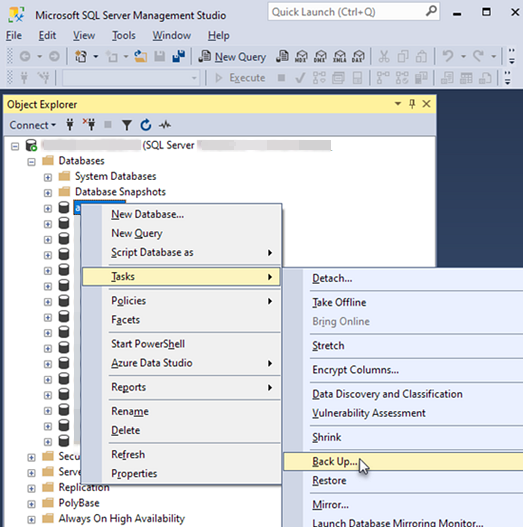
Task: Open the File menu
Action: point(14,35)
